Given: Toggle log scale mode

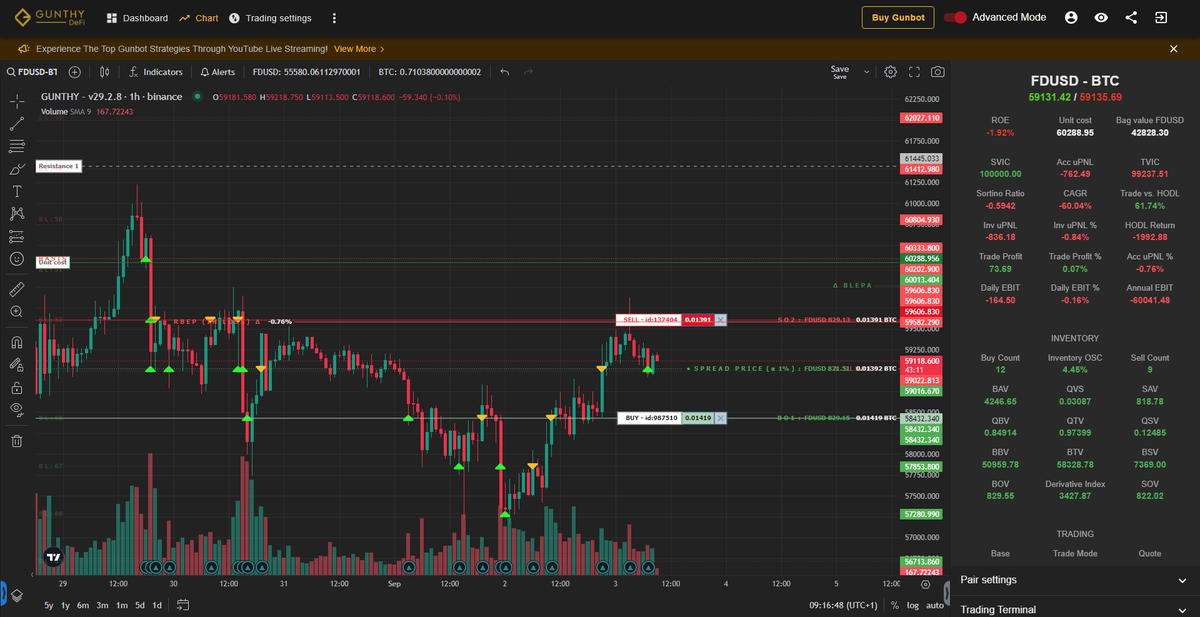Looking at the screenshot, I should (913, 605).
